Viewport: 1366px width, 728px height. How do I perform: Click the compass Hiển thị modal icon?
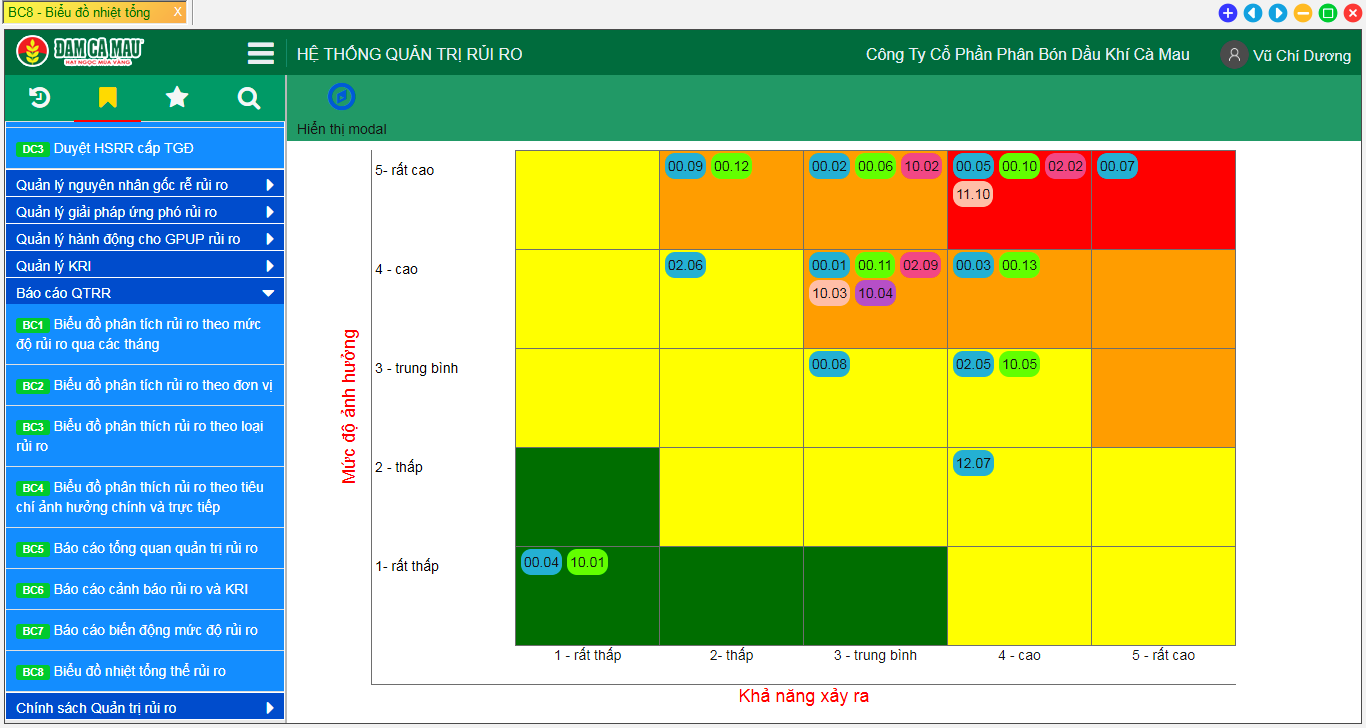[x=342, y=97]
